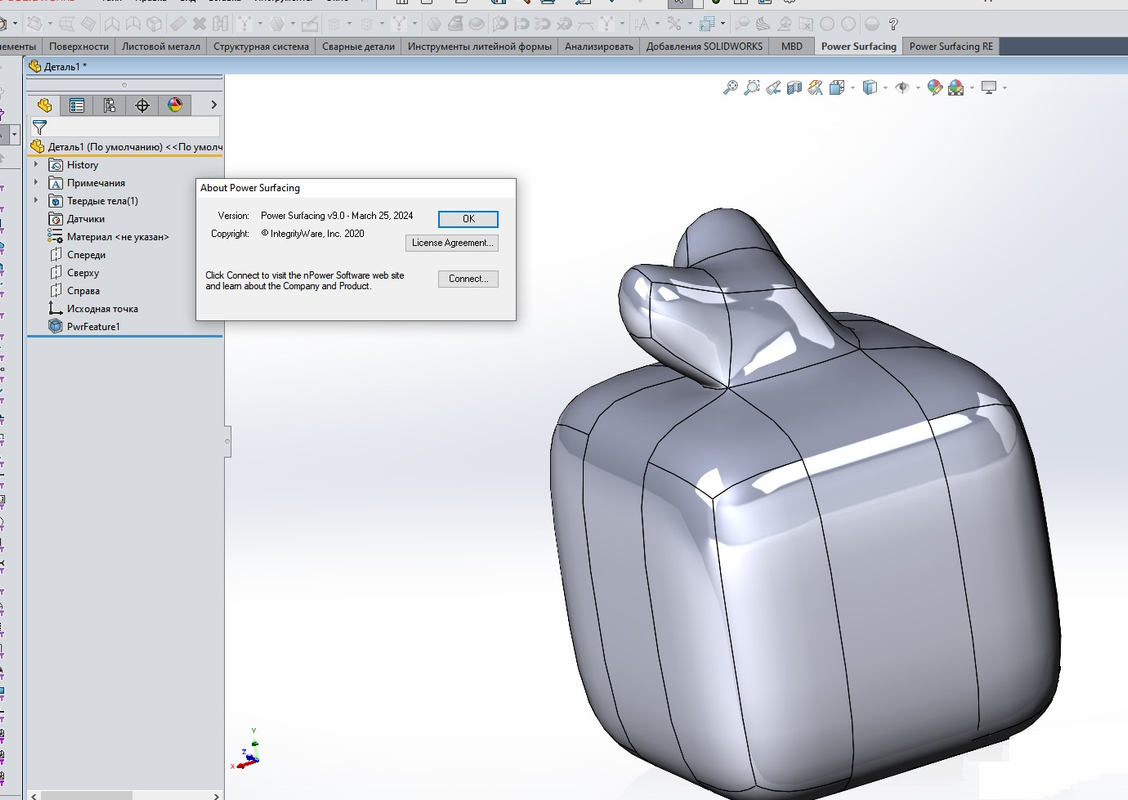Click Zoom to Area icon

(752, 88)
